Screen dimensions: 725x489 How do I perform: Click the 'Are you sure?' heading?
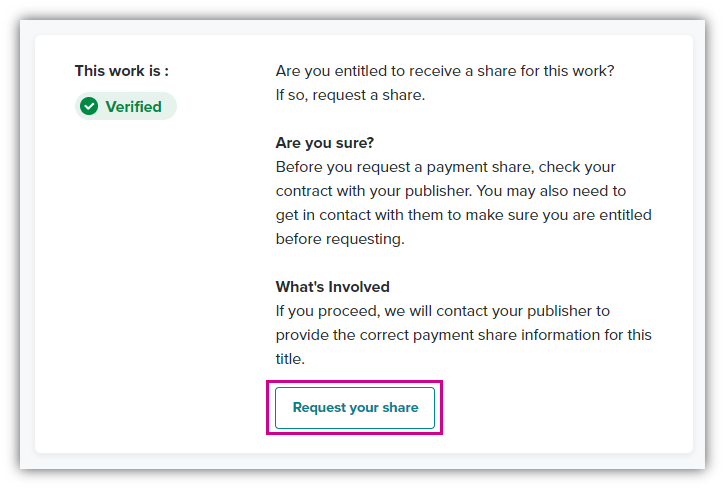coord(325,143)
